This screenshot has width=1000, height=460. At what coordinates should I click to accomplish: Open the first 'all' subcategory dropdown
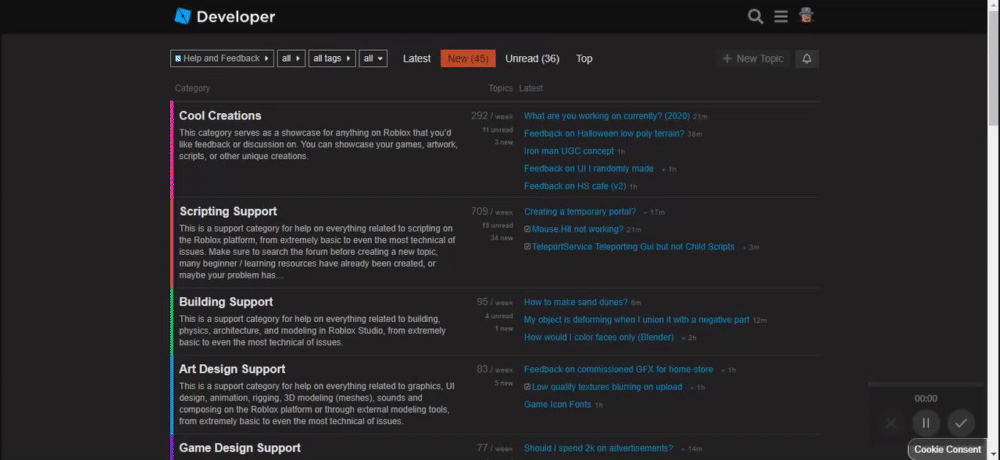[291, 59]
